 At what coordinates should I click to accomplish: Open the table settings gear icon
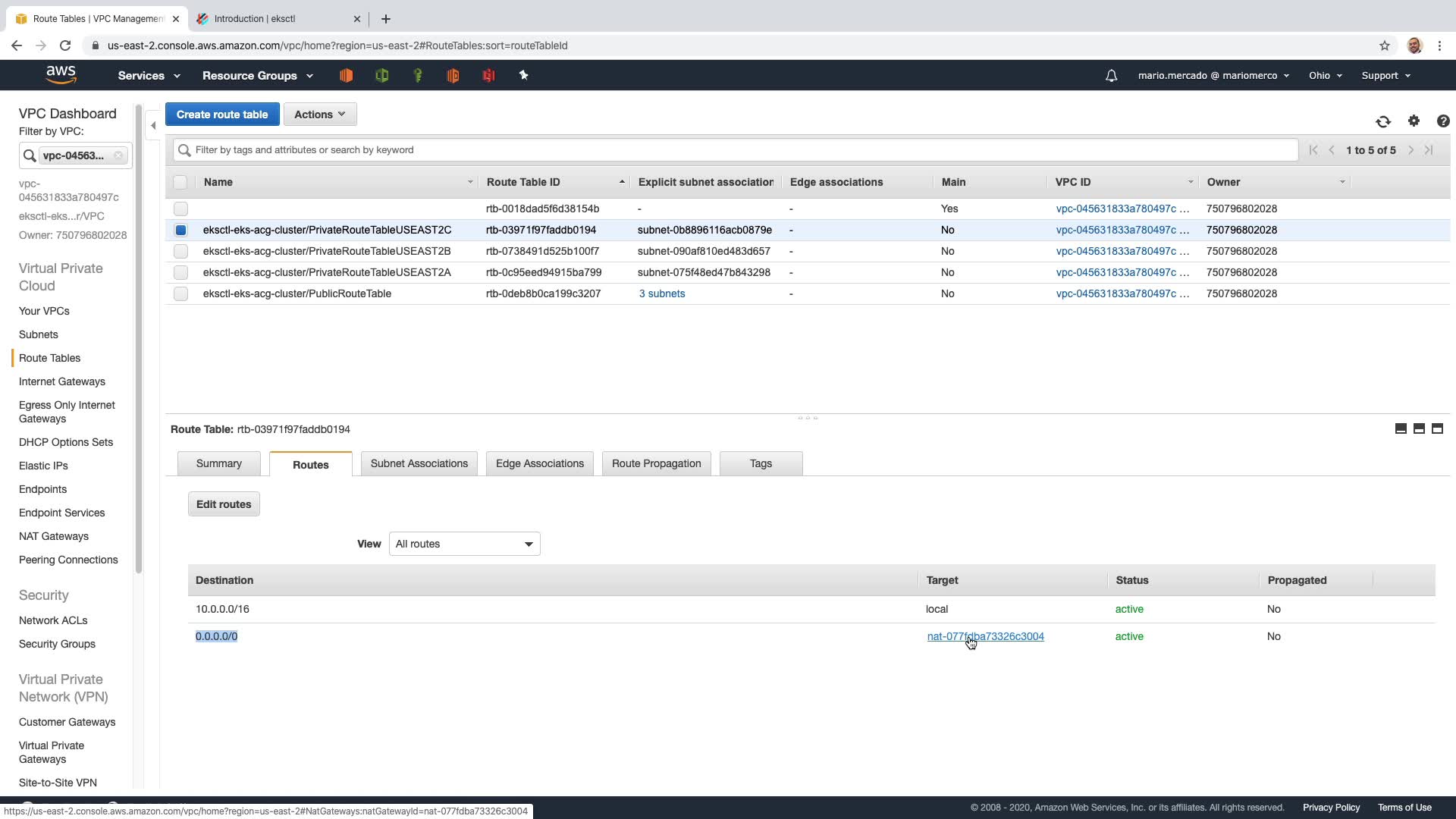(1414, 121)
